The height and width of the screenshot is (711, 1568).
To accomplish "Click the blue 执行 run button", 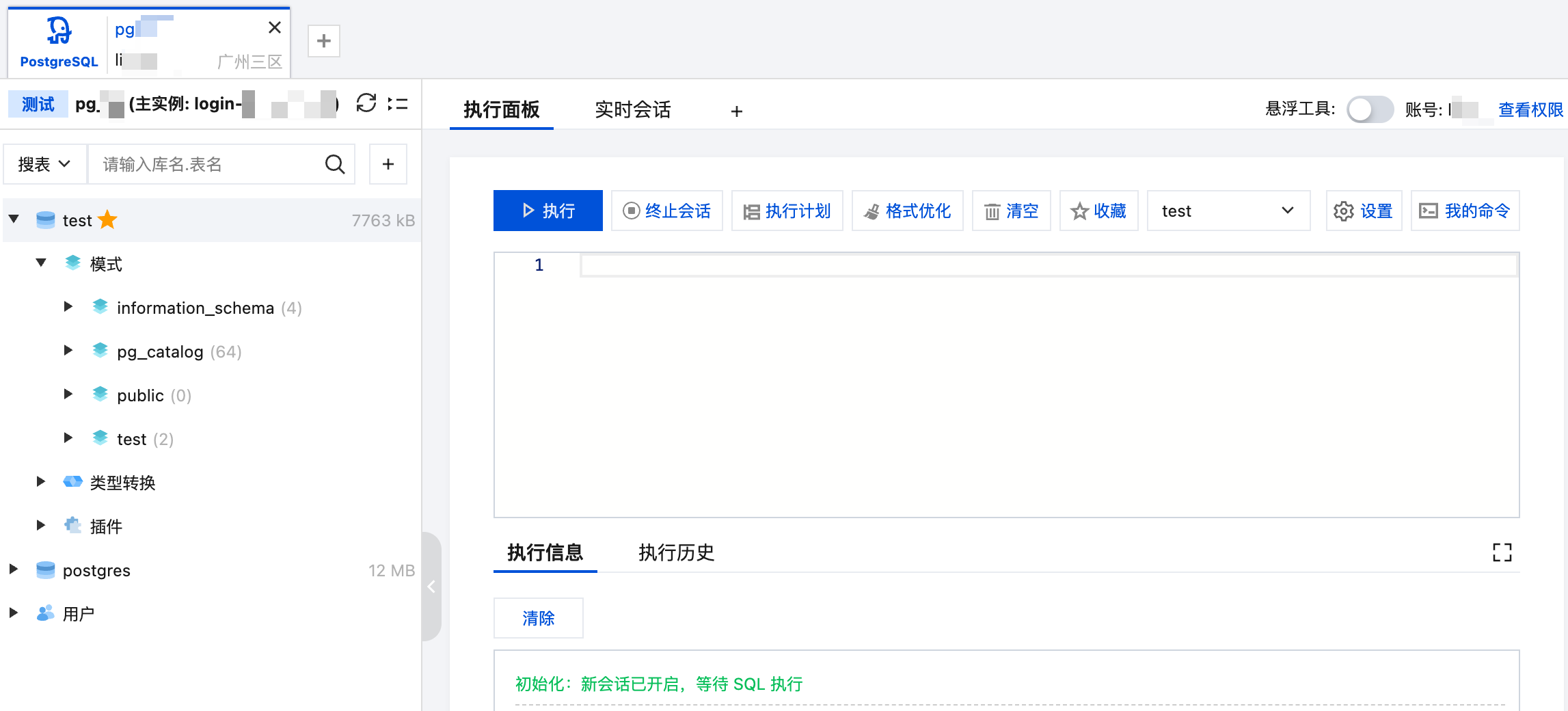I will click(x=548, y=211).
